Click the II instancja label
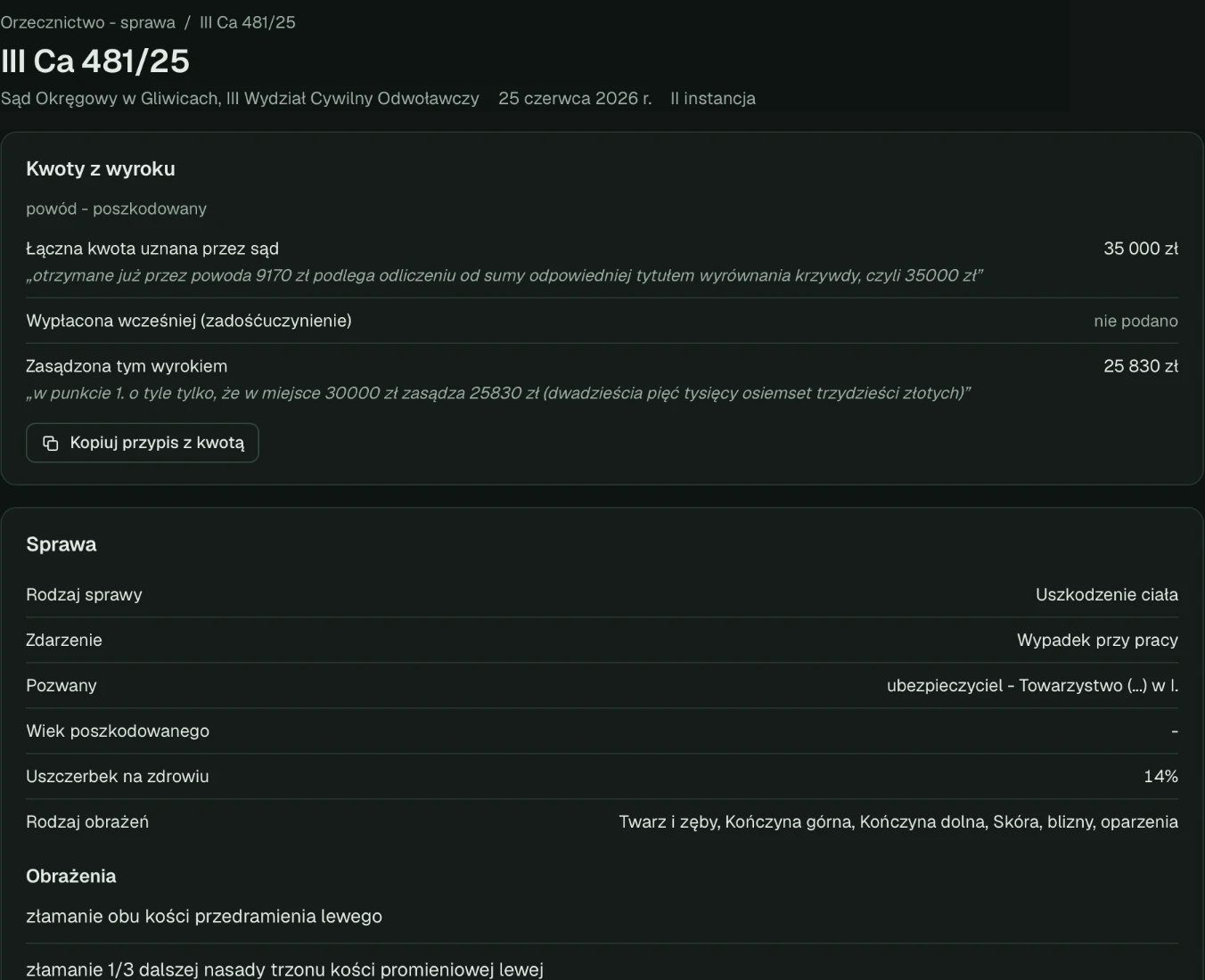The image size is (1205, 980). click(x=713, y=98)
